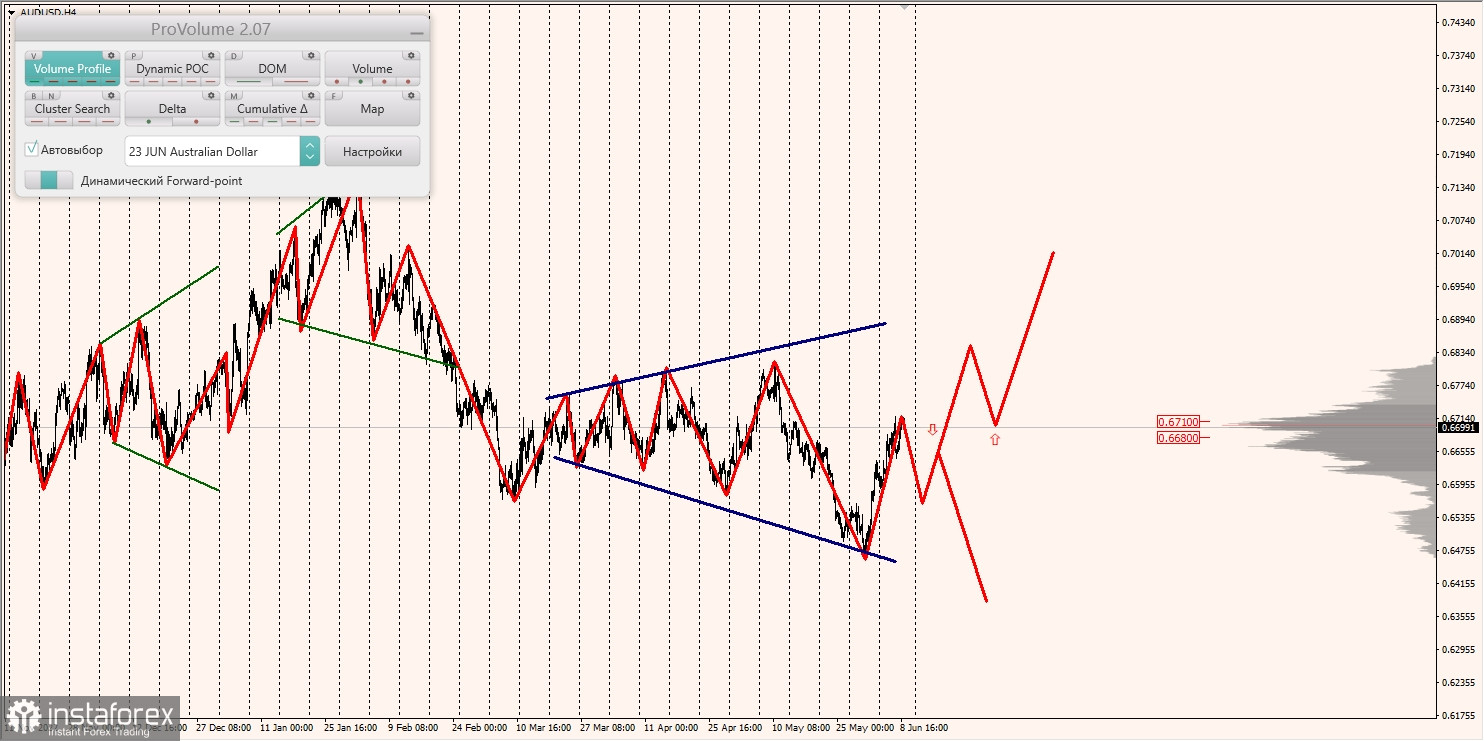Image resolution: width=1484 pixels, height=741 pixels.
Task: Click the F hotkey badge on Map
Action: tap(334, 96)
